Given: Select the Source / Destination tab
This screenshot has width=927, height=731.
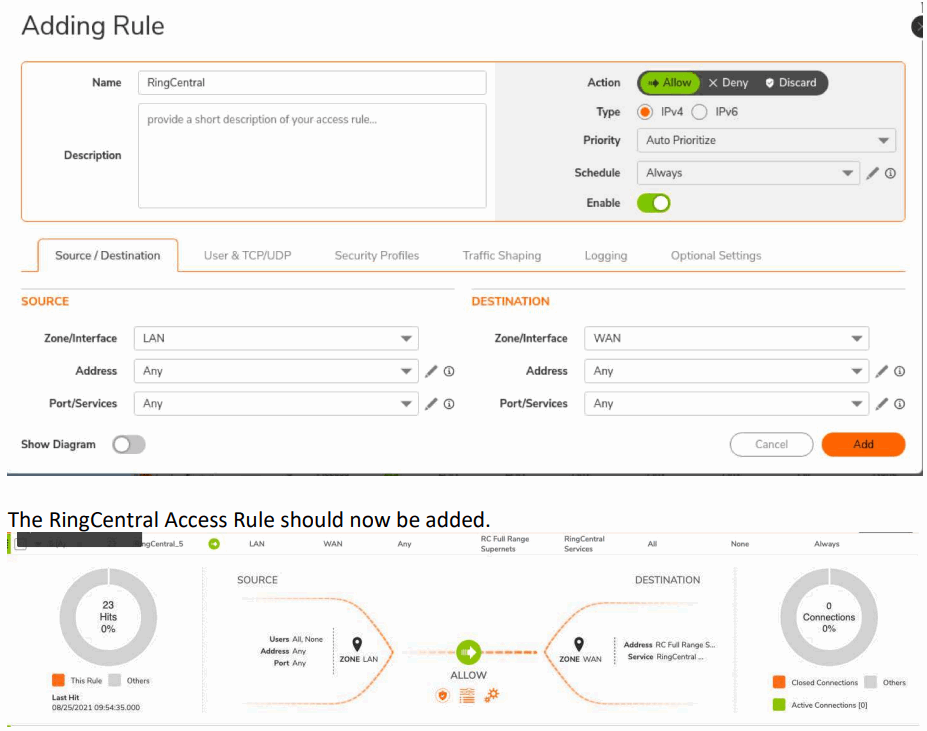Looking at the screenshot, I should click(x=108, y=255).
